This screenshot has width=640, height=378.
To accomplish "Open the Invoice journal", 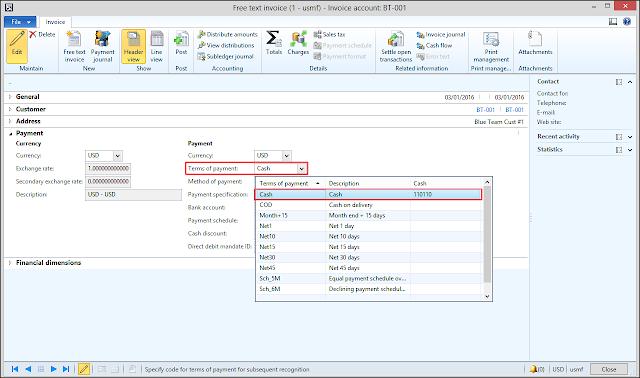I will (x=441, y=35).
